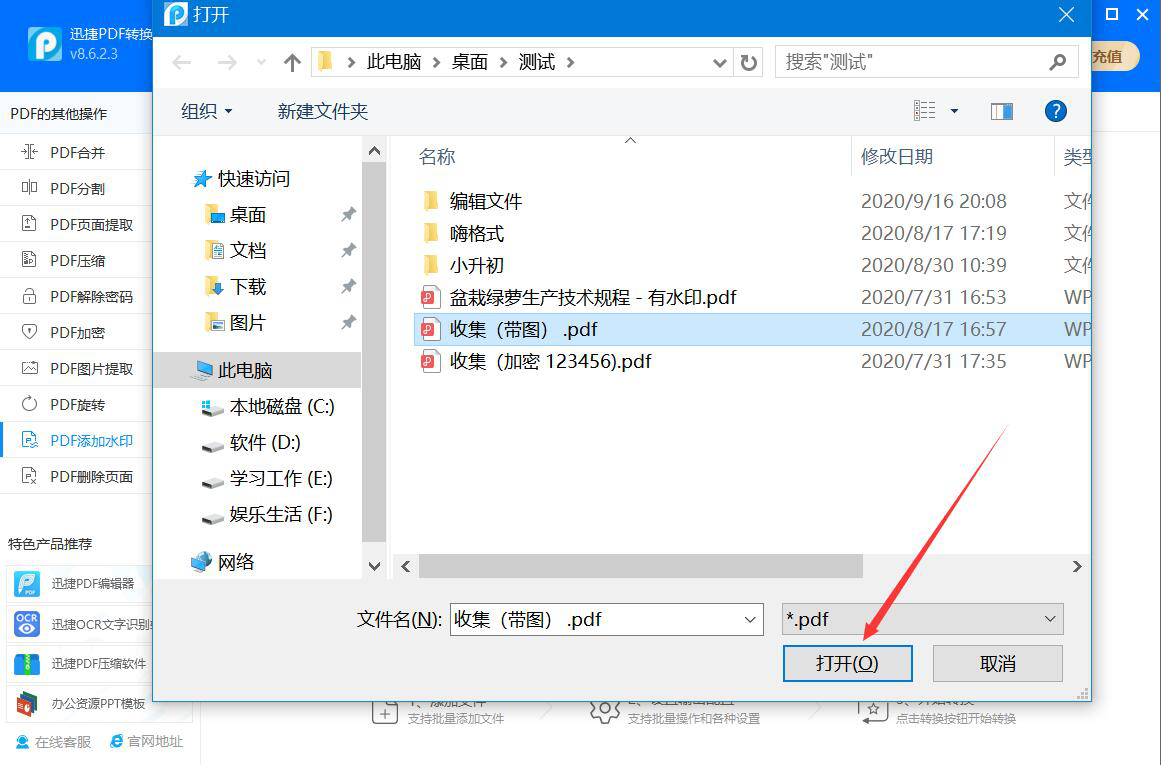Open 网络 in navigation tree
The image size is (1161, 765).
point(224,562)
